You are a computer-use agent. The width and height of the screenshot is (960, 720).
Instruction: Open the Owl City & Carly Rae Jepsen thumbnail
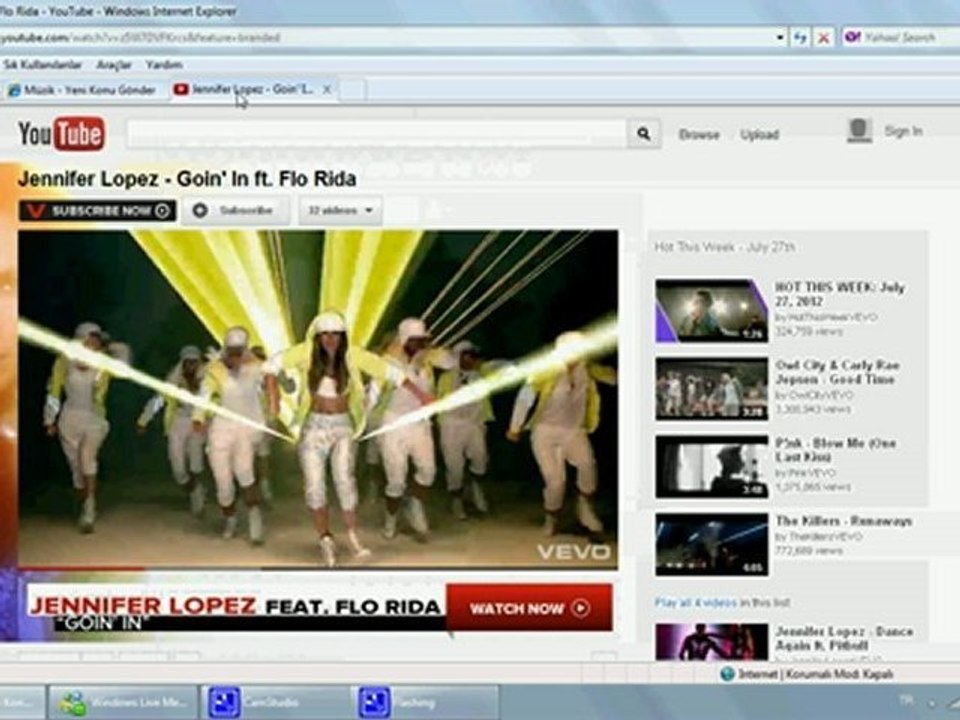tap(711, 388)
